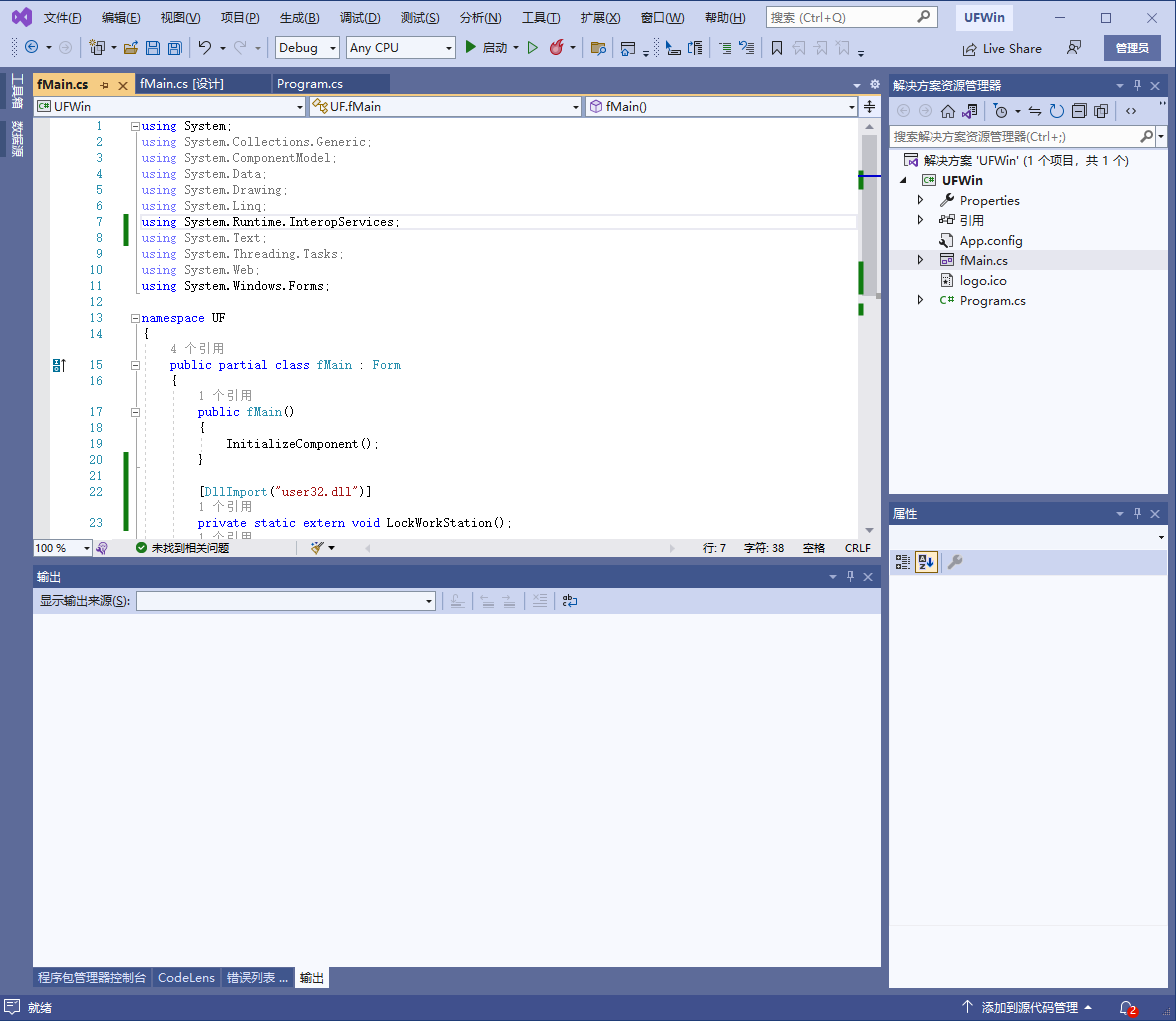
Task: Click the Find in Files folder icon
Action: 598,48
